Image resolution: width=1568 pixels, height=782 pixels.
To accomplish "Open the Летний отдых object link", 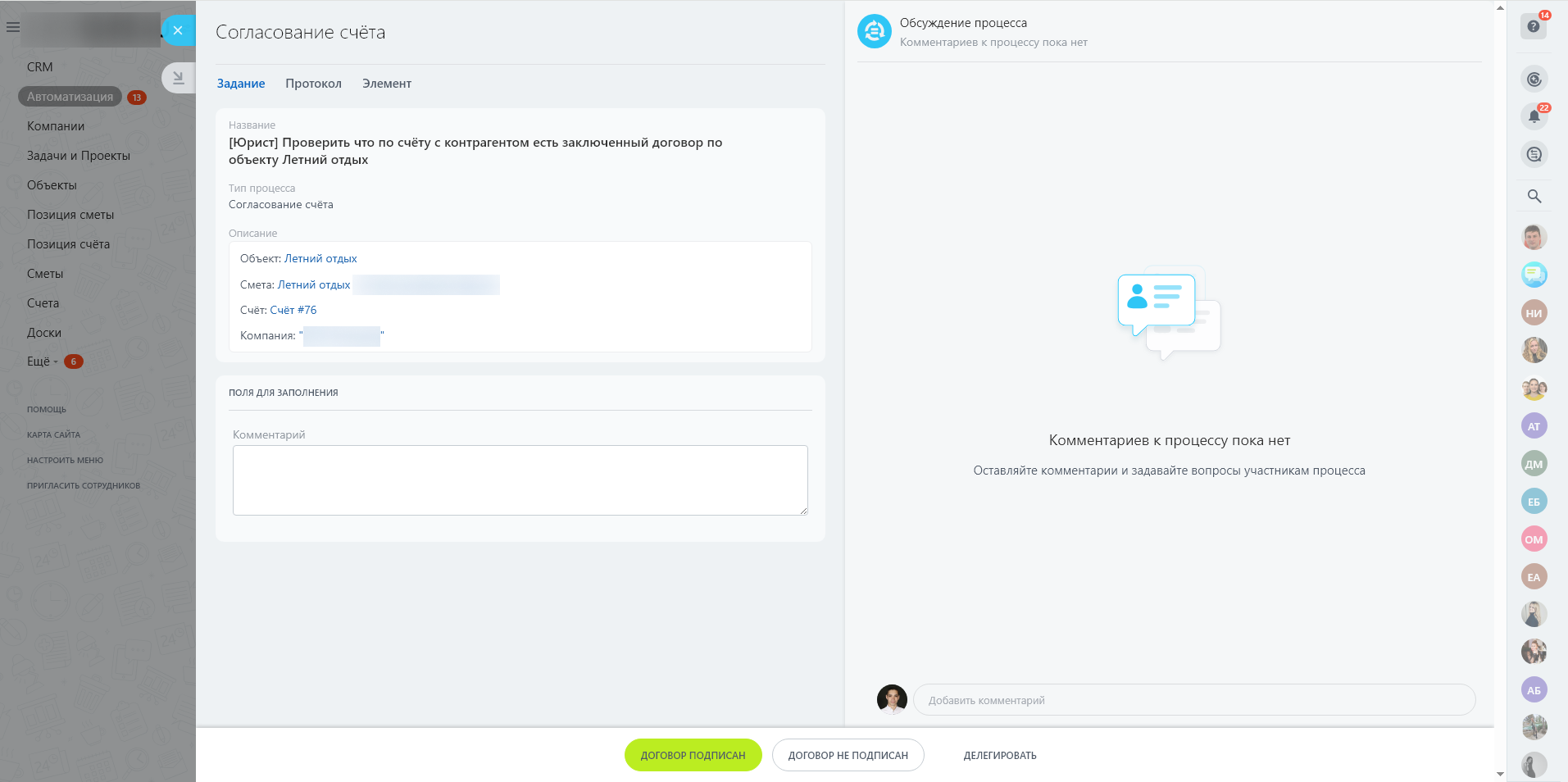I will (x=320, y=258).
